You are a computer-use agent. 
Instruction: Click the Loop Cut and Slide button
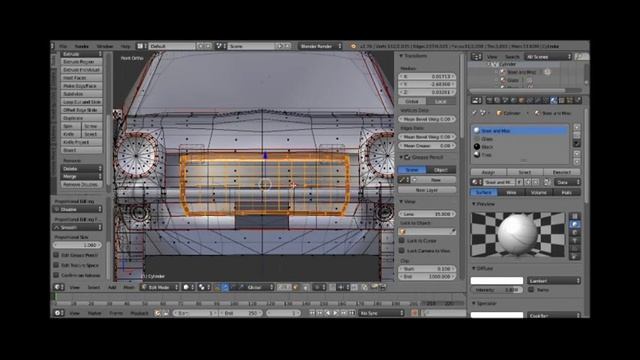click(82, 102)
